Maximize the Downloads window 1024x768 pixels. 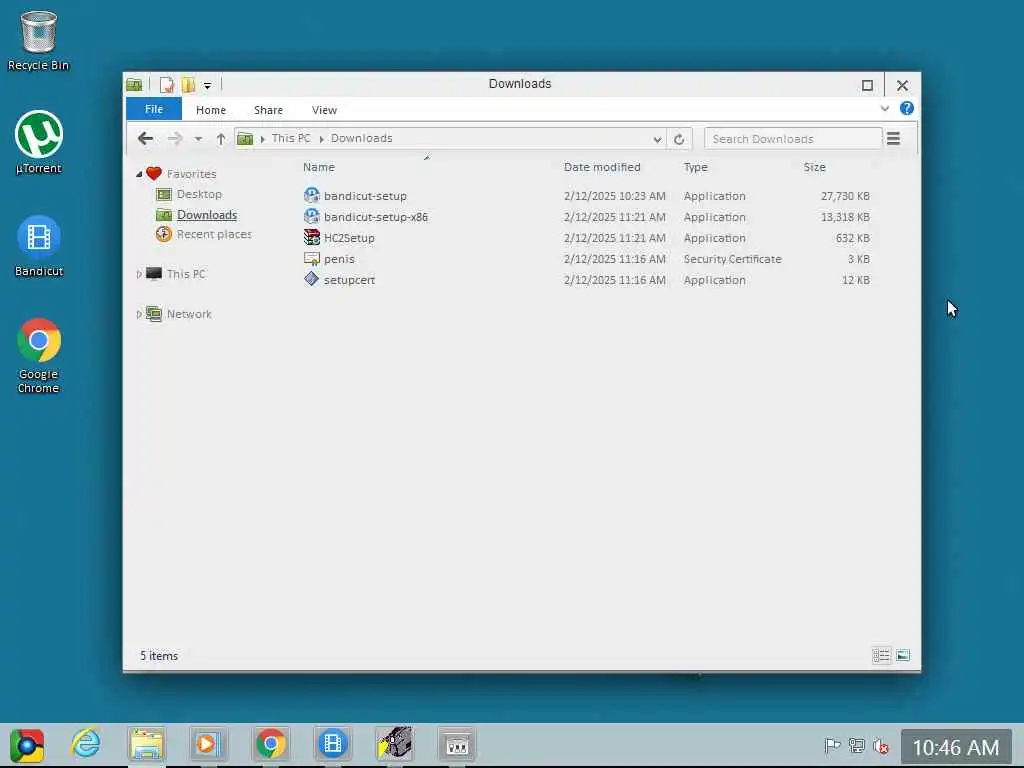pos(867,86)
